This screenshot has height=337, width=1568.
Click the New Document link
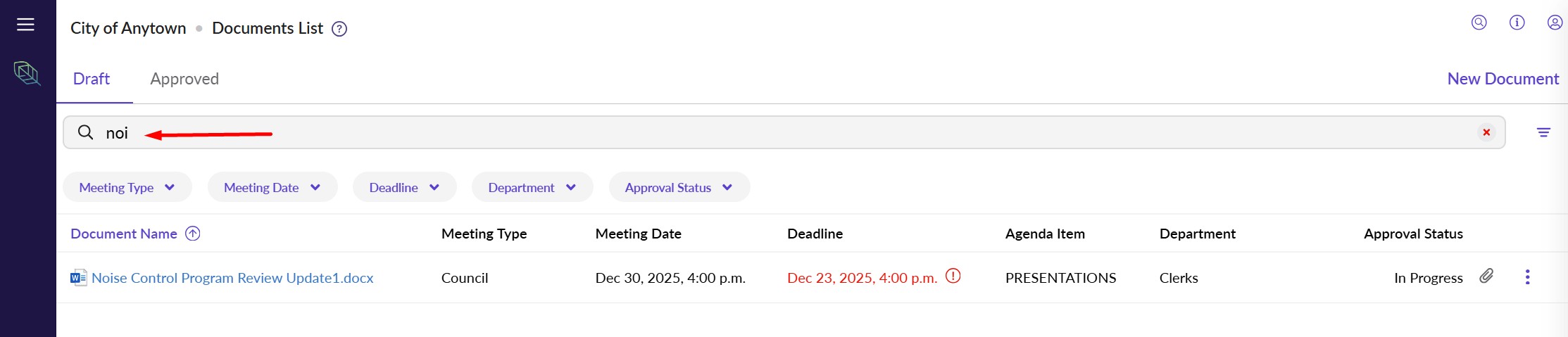tap(1503, 79)
